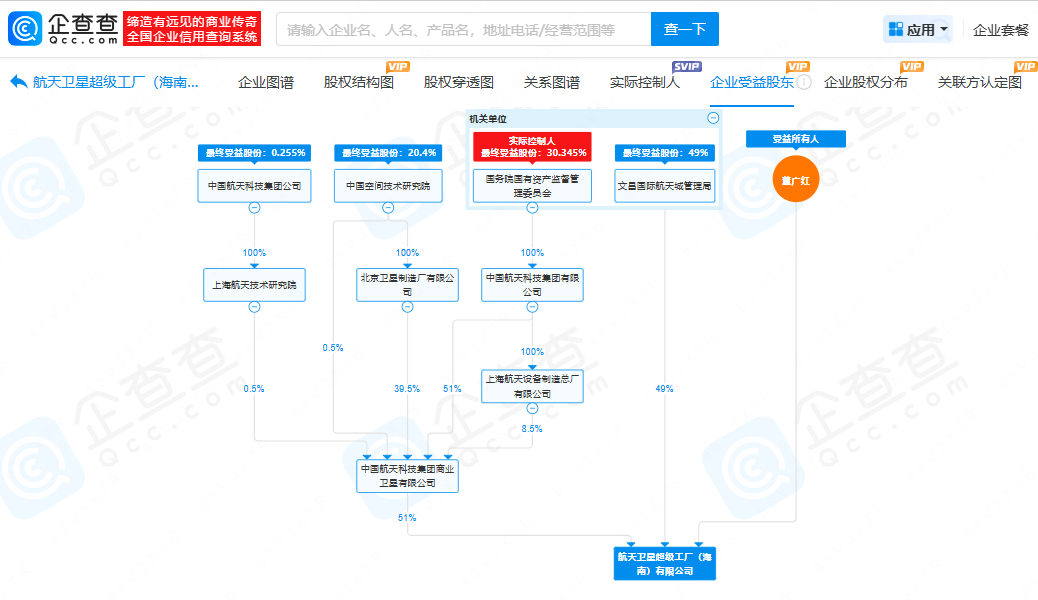
Task: Switch to 关联方认定图 tab
Action: coord(979,82)
